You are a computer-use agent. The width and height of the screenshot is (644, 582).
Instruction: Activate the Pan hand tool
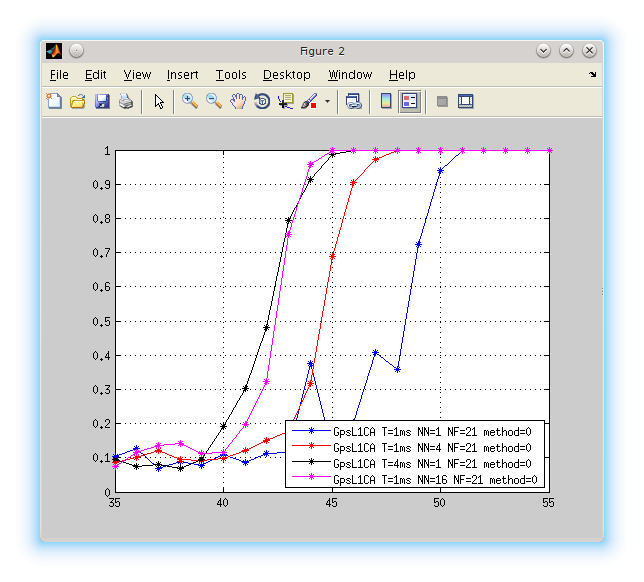pos(238,101)
